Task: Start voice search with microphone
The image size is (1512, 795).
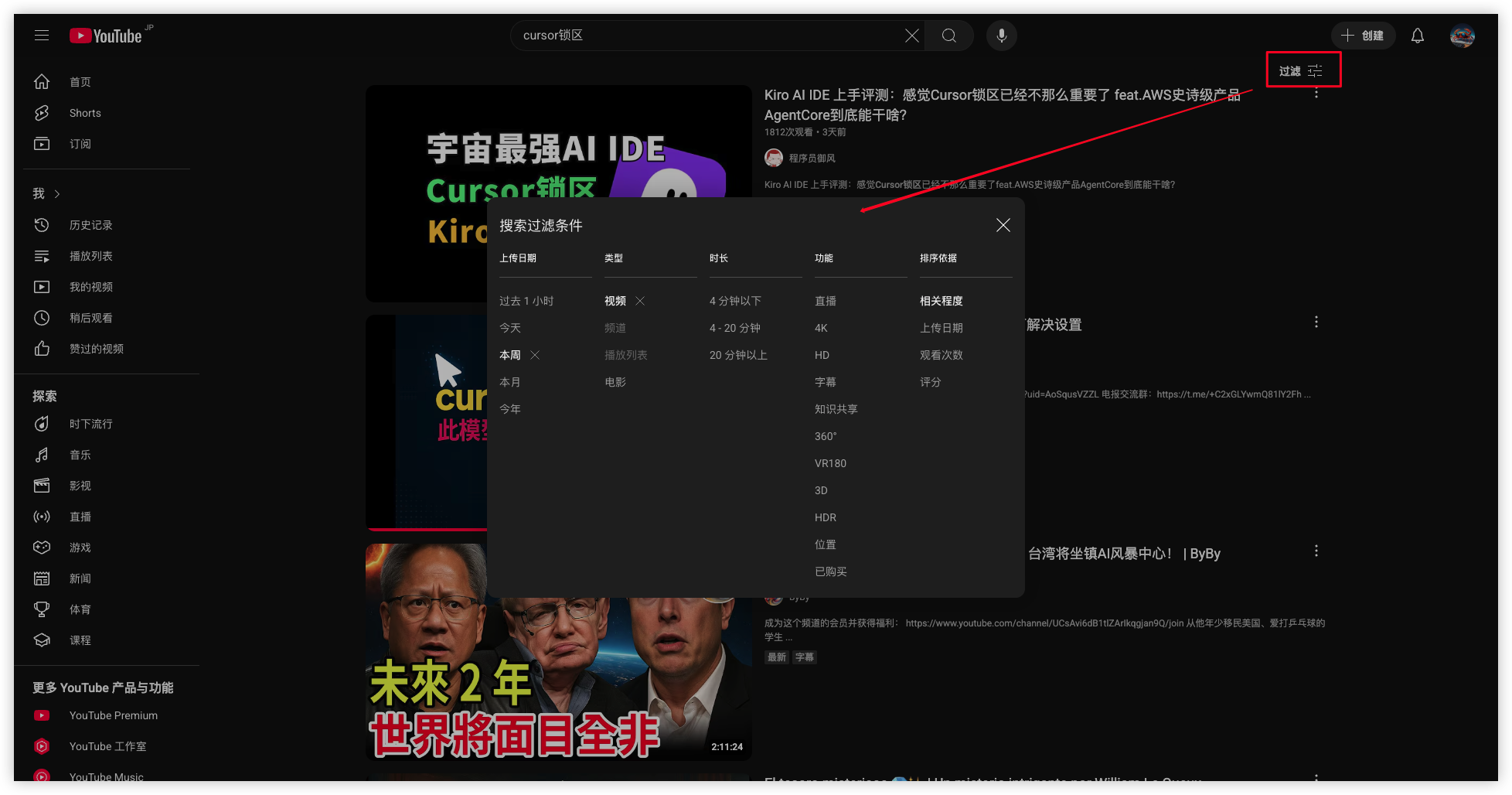Action: click(x=1002, y=36)
